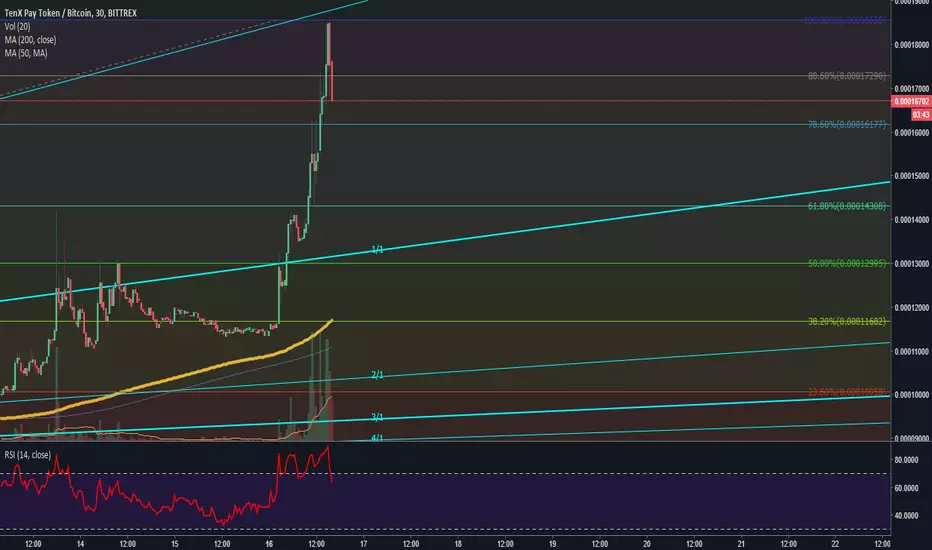Select the MA (200, close) indicator legend
The image size is (932, 550).
(30, 40)
